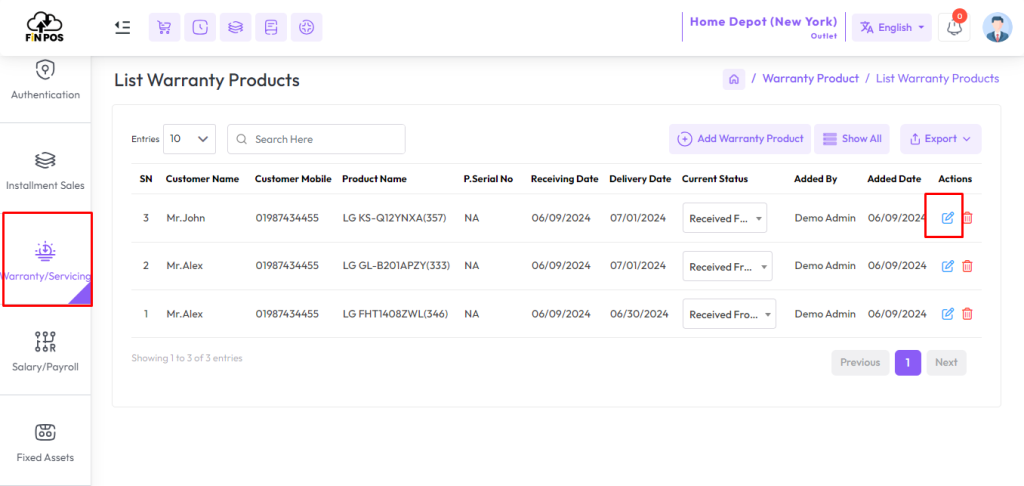This screenshot has width=1024, height=486.
Task: Click the LG GL-B201APZY(333) product cell
Action: pos(396,266)
